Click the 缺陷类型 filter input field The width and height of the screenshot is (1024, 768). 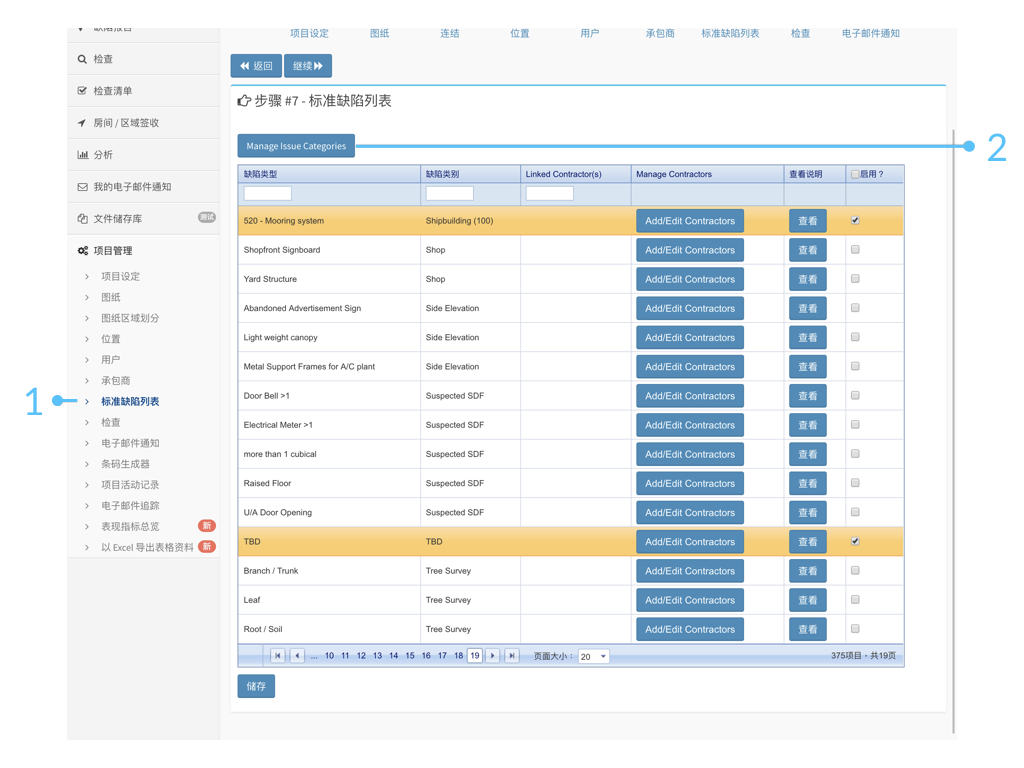[x=267, y=193]
